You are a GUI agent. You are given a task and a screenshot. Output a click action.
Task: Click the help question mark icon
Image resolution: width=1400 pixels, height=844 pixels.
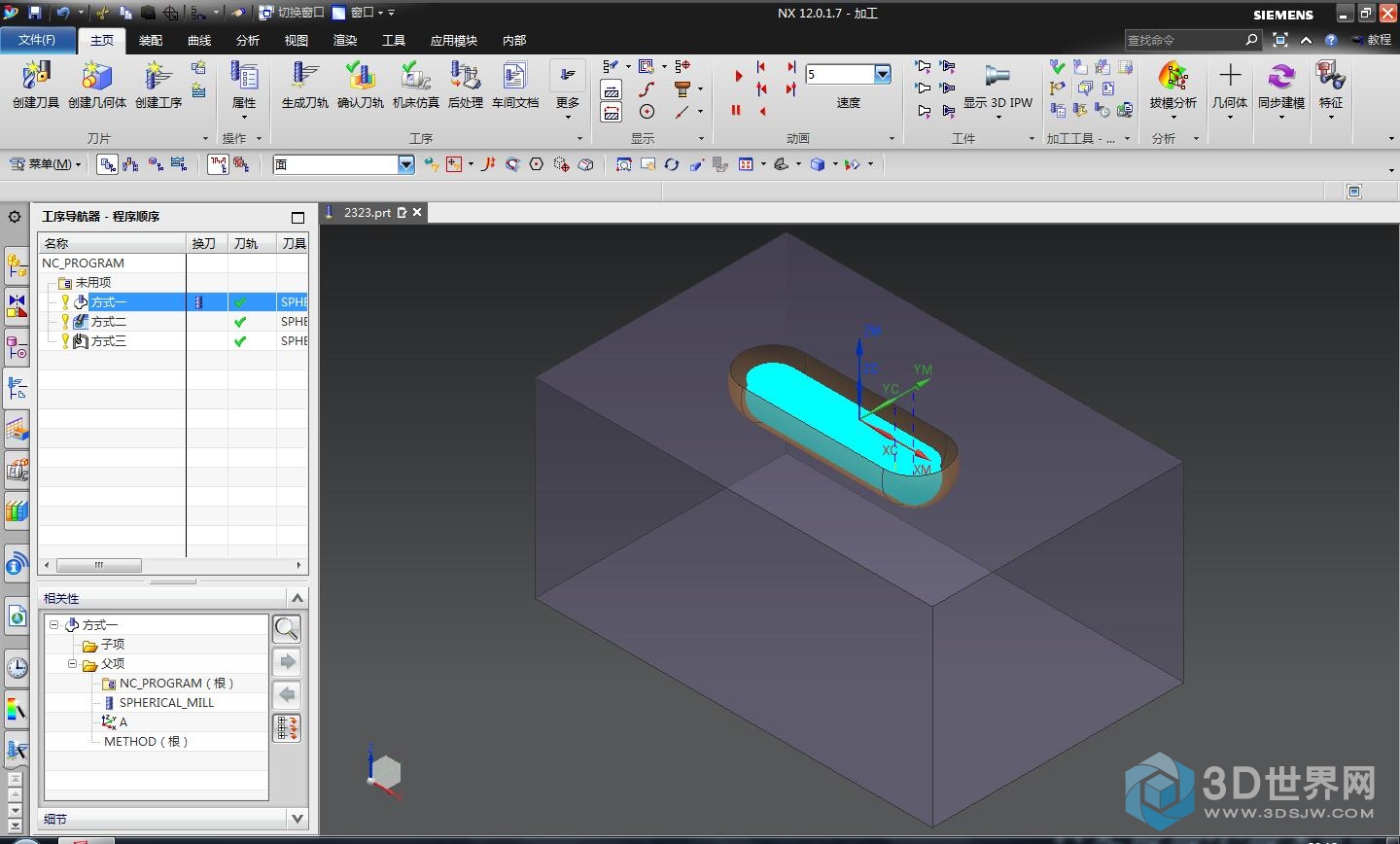click(x=1331, y=40)
